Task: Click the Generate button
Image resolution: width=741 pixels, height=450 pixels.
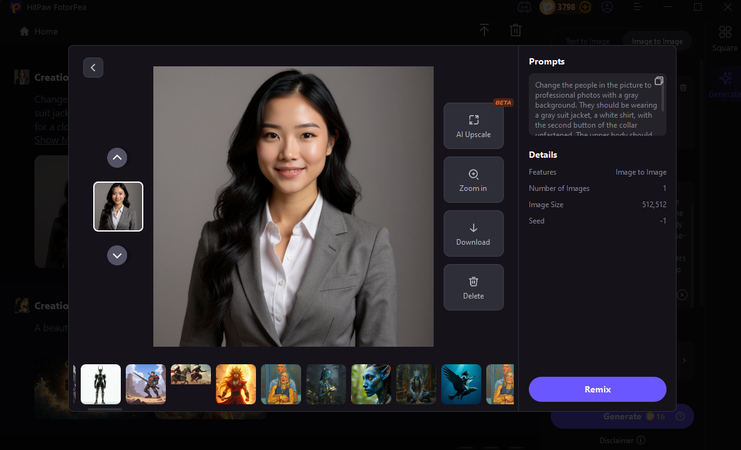Action: coord(620,417)
